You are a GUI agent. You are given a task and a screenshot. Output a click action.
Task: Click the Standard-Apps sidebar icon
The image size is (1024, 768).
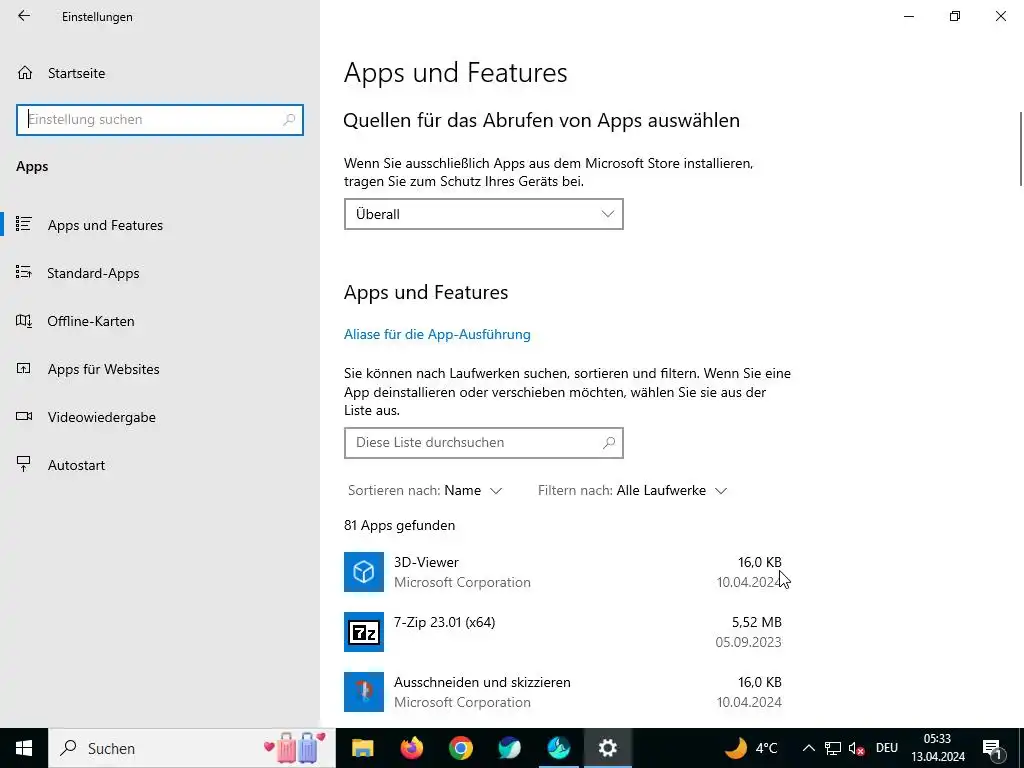tap(24, 272)
